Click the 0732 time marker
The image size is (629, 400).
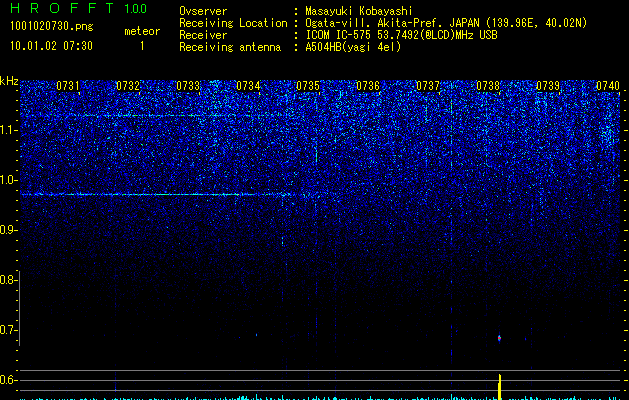tap(128, 86)
